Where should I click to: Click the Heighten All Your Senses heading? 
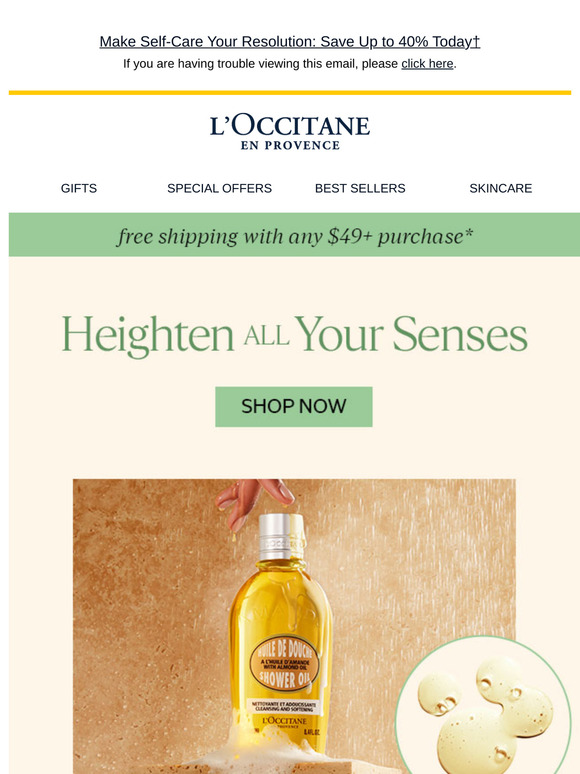[295, 335]
